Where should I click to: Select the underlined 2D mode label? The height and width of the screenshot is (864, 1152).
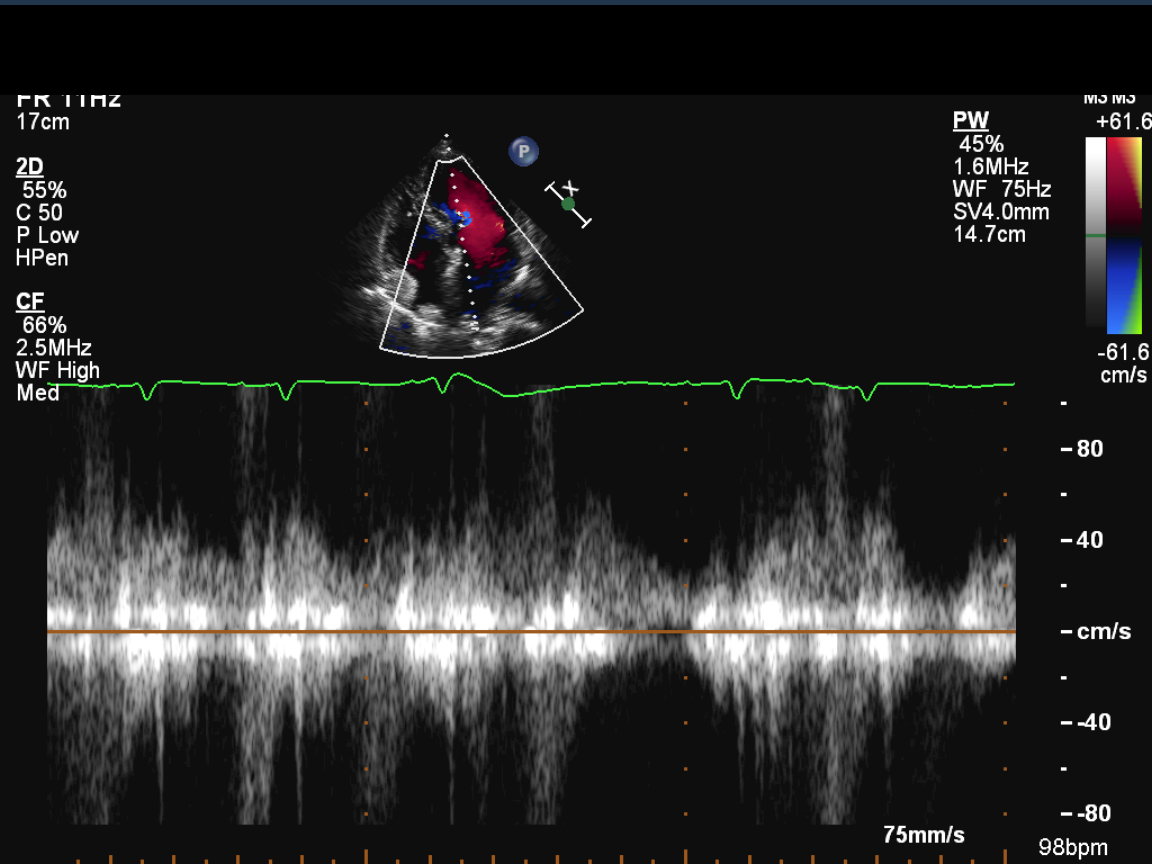click(x=30, y=167)
